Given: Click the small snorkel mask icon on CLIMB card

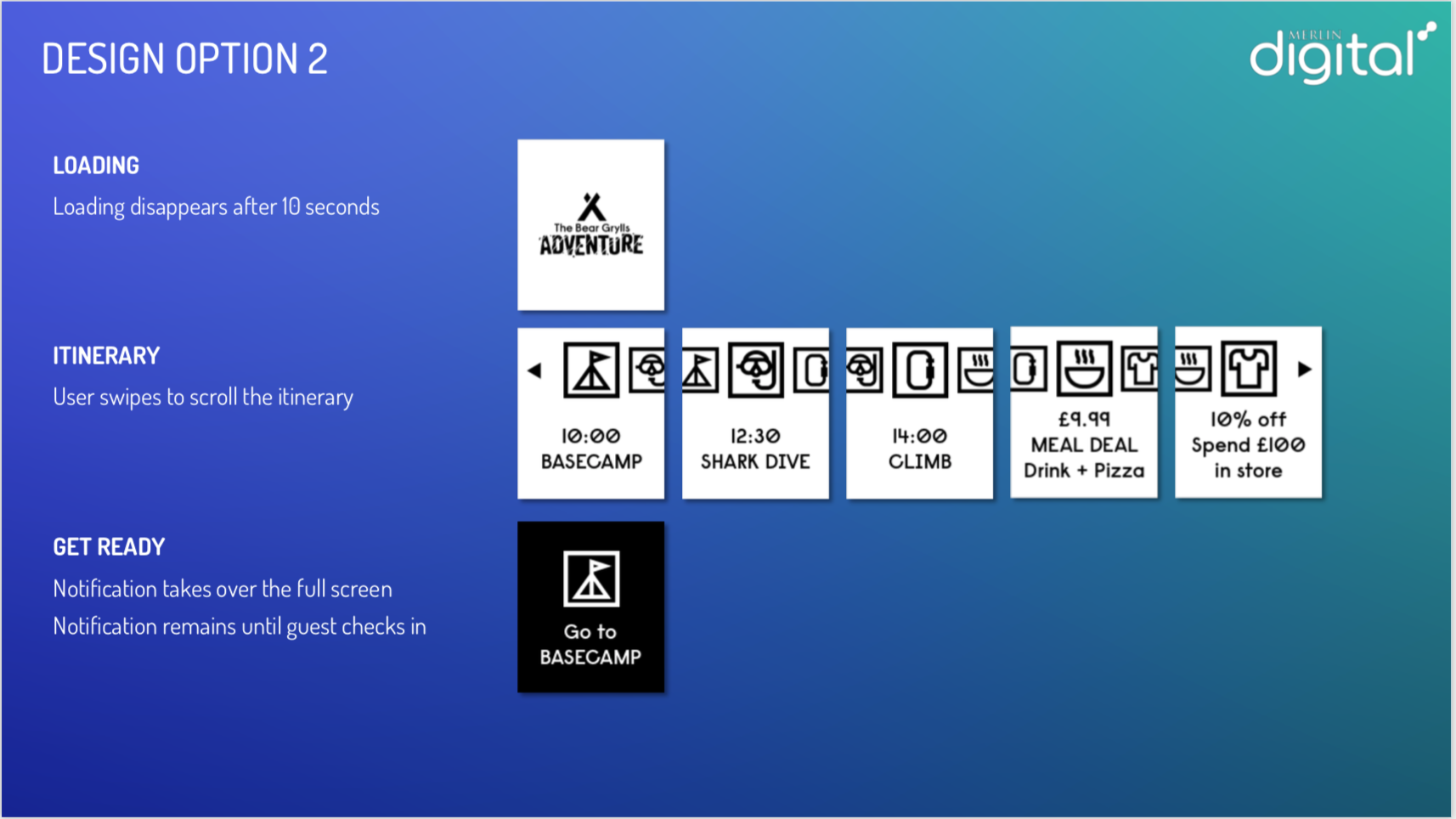Looking at the screenshot, I should [865, 370].
